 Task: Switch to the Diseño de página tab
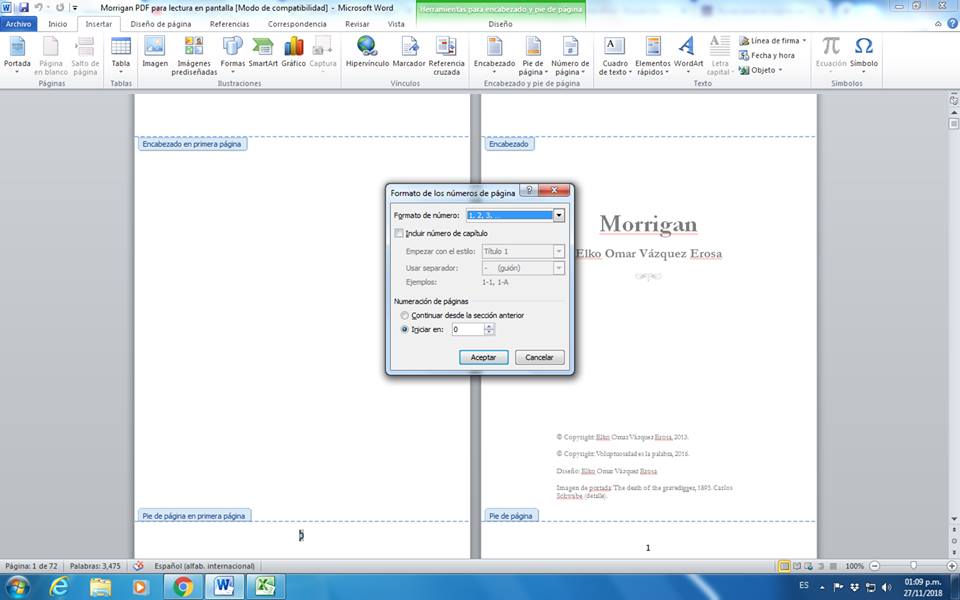pyautogui.click(x=160, y=23)
